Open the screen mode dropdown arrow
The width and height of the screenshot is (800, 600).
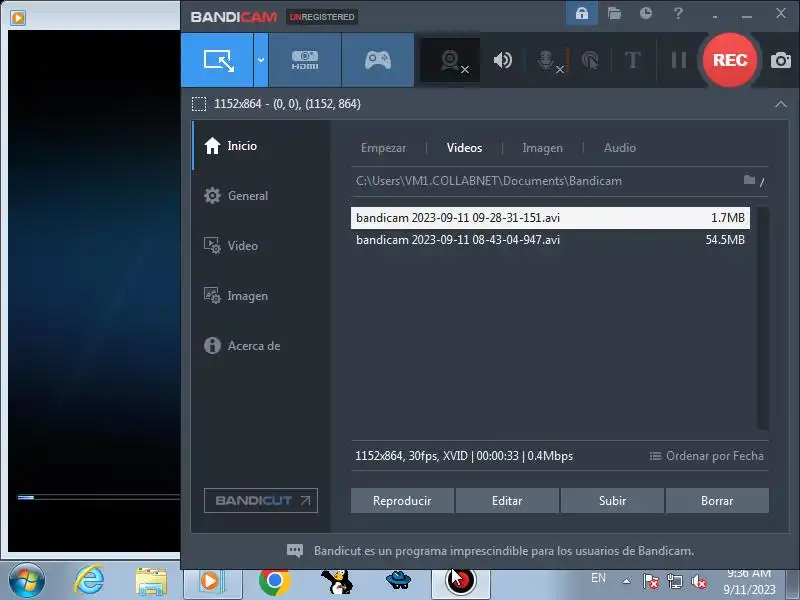pyautogui.click(x=261, y=60)
